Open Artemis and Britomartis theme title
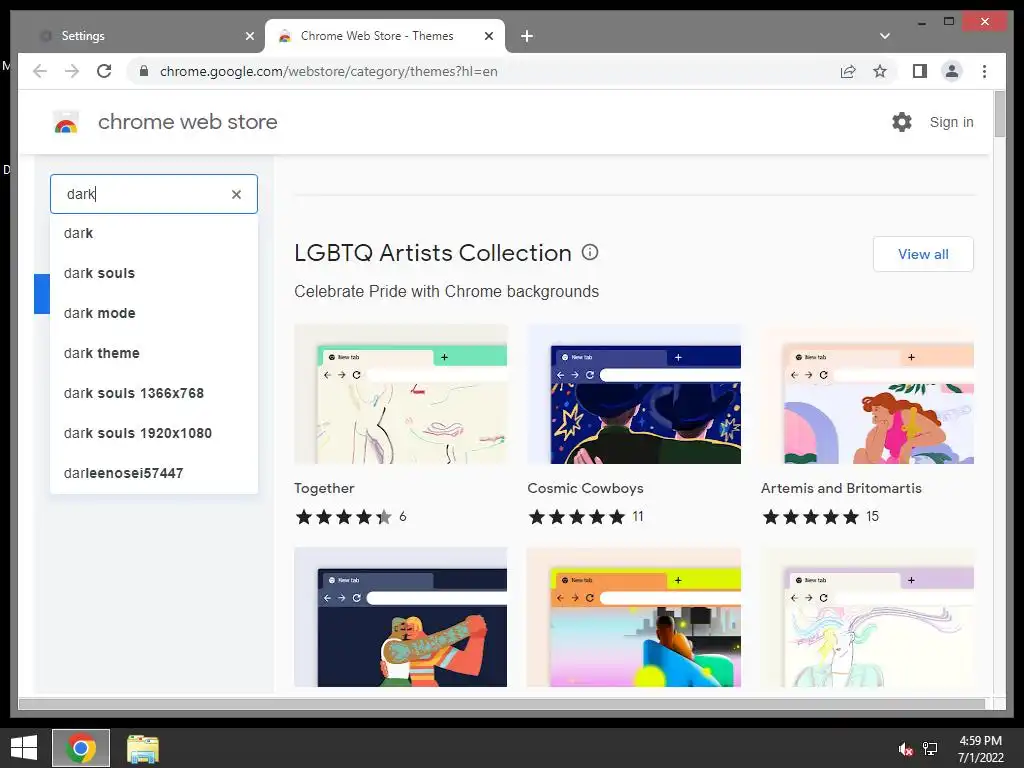Image resolution: width=1024 pixels, height=768 pixels. coord(841,488)
